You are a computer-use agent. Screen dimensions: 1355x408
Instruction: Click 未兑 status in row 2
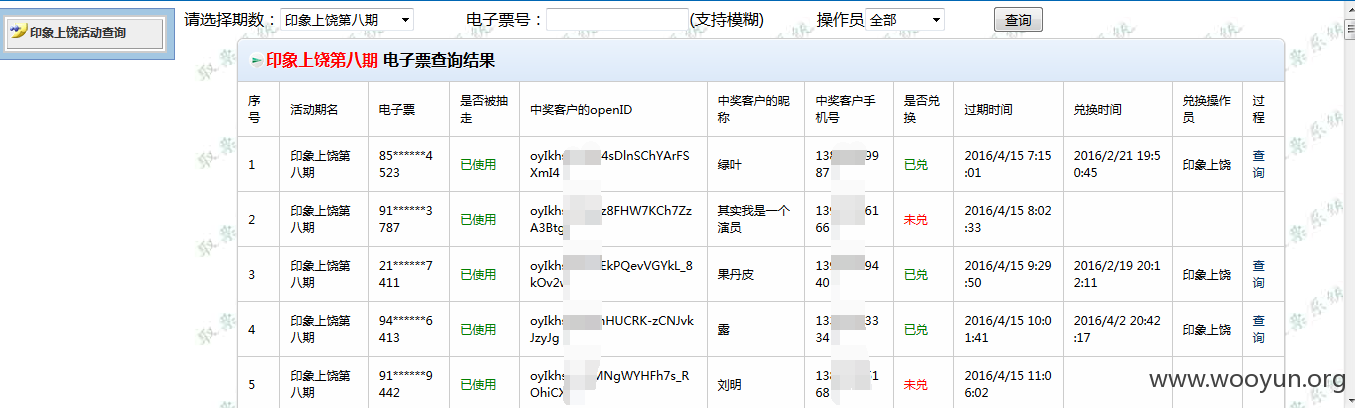click(915, 219)
